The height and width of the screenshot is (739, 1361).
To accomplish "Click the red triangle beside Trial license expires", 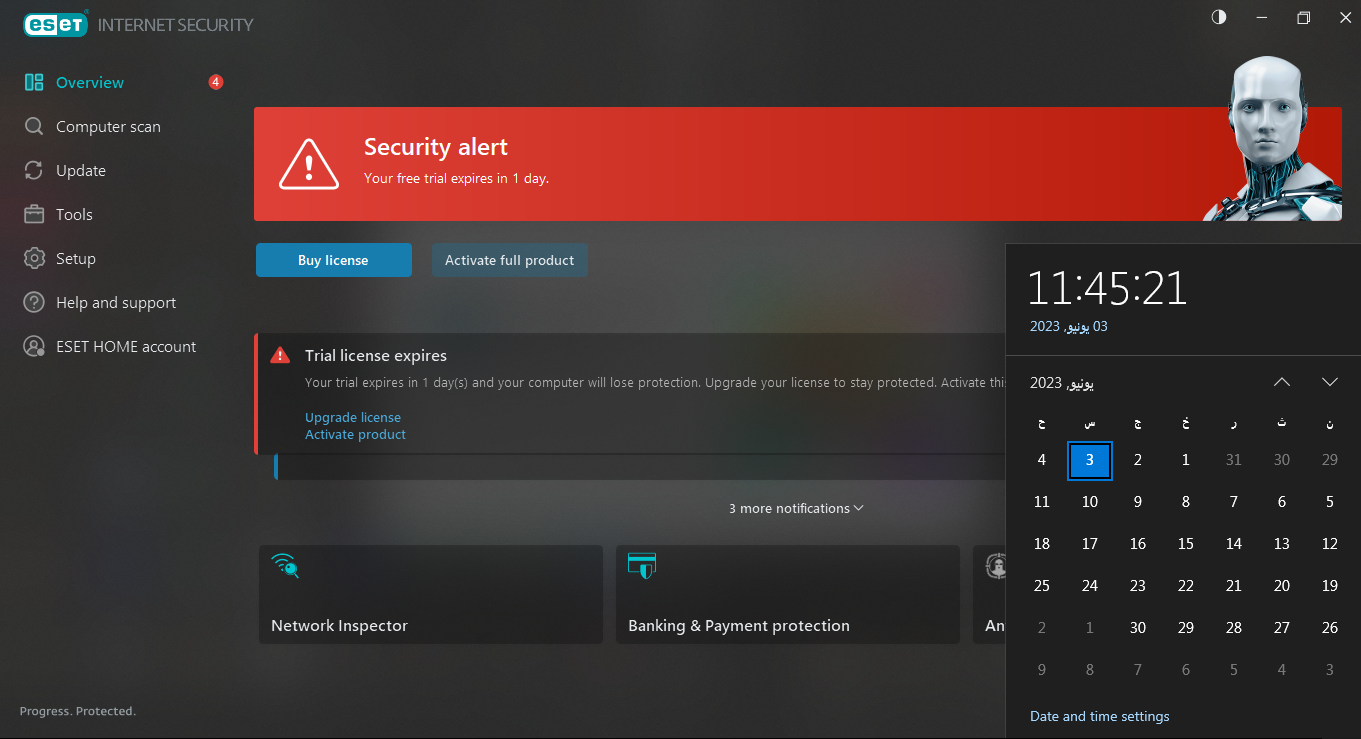I will [280, 356].
